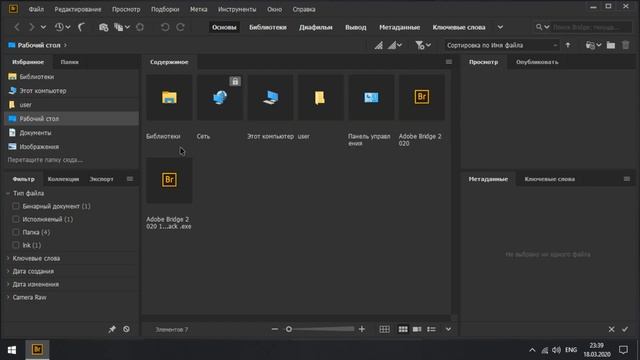The height and width of the screenshot is (360, 640).
Task: Expand the path chevron after Рабочий стол
Action: point(65,45)
